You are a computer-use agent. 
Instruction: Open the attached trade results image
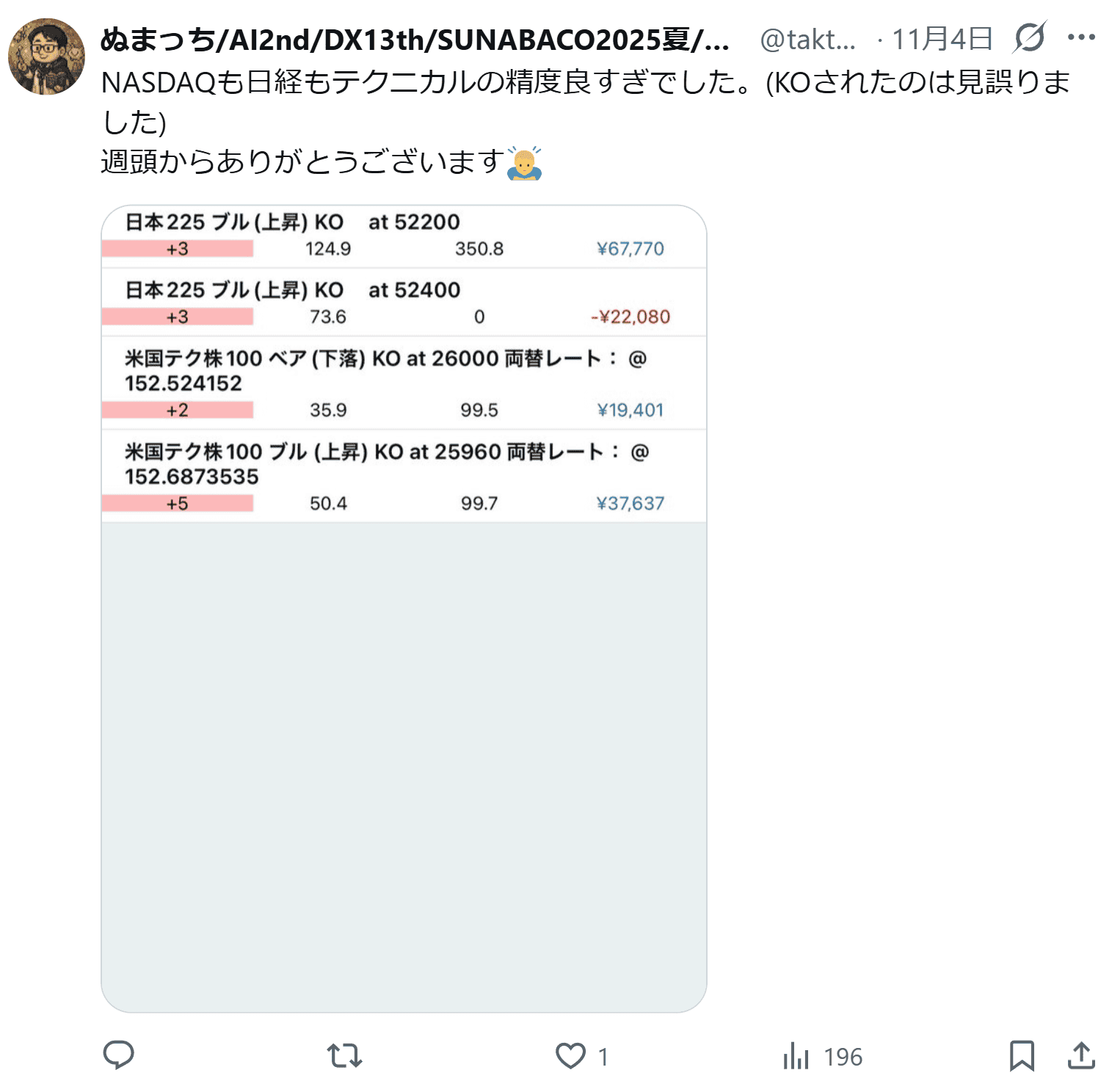pyautogui.click(x=404, y=608)
